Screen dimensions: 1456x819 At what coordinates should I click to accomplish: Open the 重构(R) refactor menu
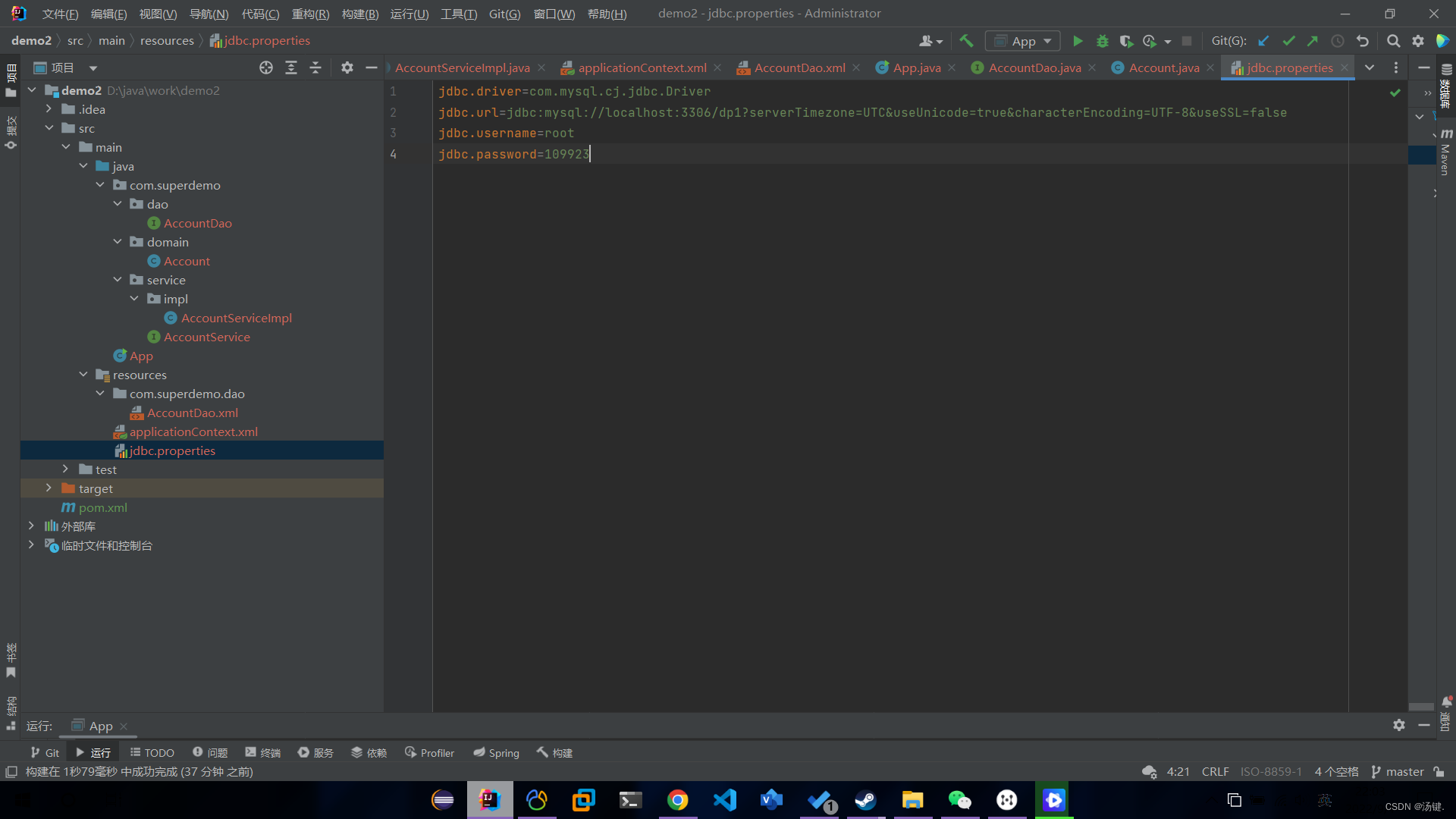pos(310,14)
